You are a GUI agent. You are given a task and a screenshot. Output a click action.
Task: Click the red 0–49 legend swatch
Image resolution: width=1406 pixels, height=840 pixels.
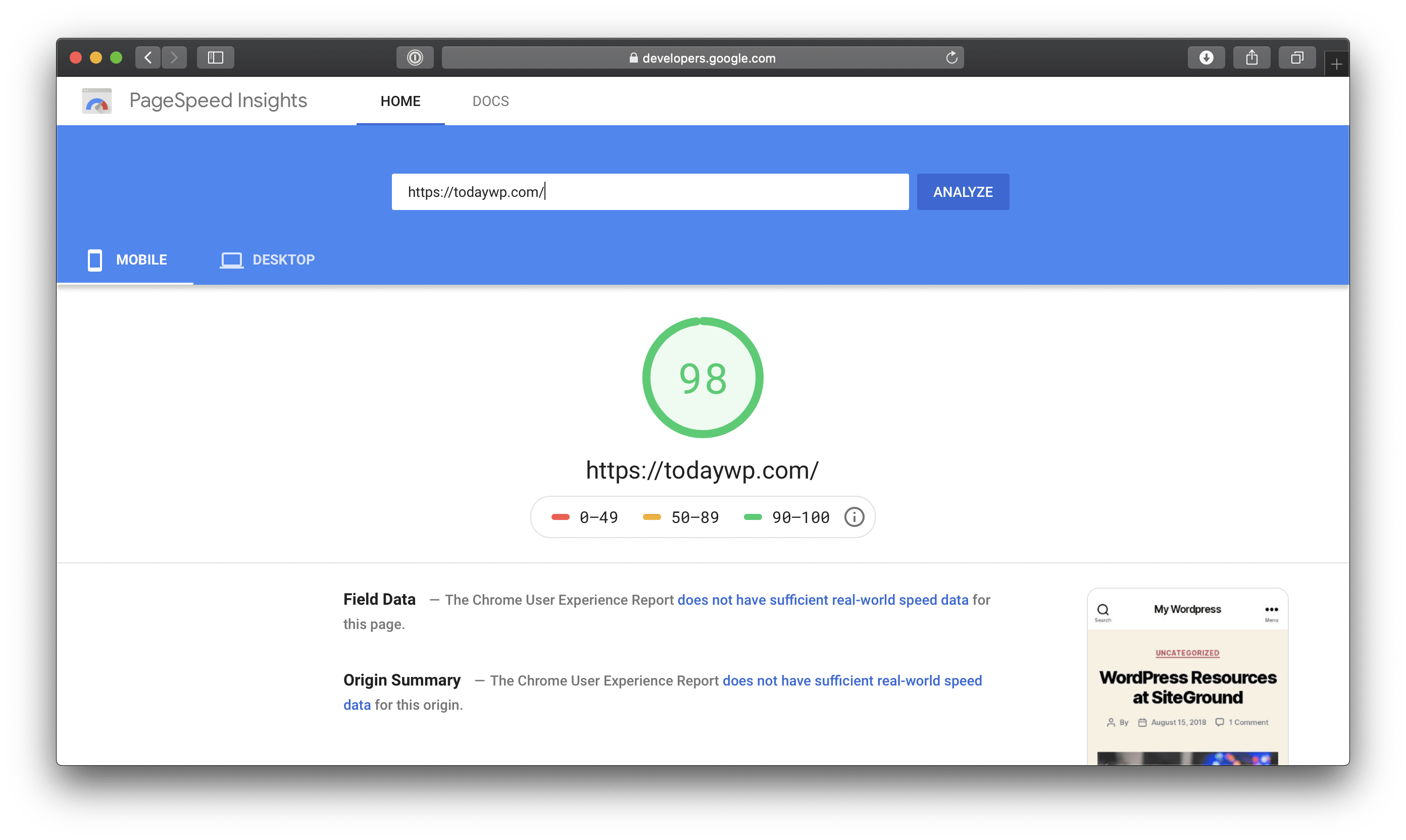[x=560, y=517]
